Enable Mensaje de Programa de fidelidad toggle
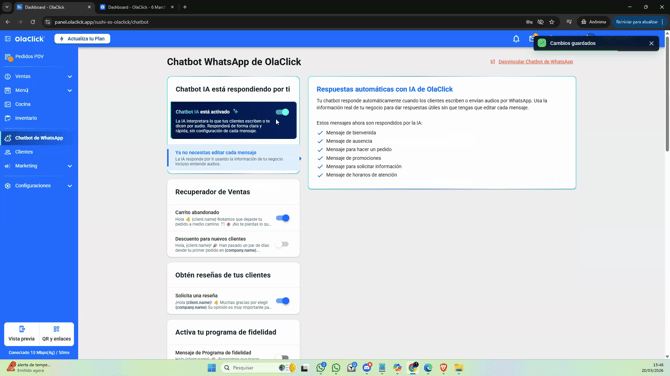The height and width of the screenshot is (376, 670). point(282,357)
